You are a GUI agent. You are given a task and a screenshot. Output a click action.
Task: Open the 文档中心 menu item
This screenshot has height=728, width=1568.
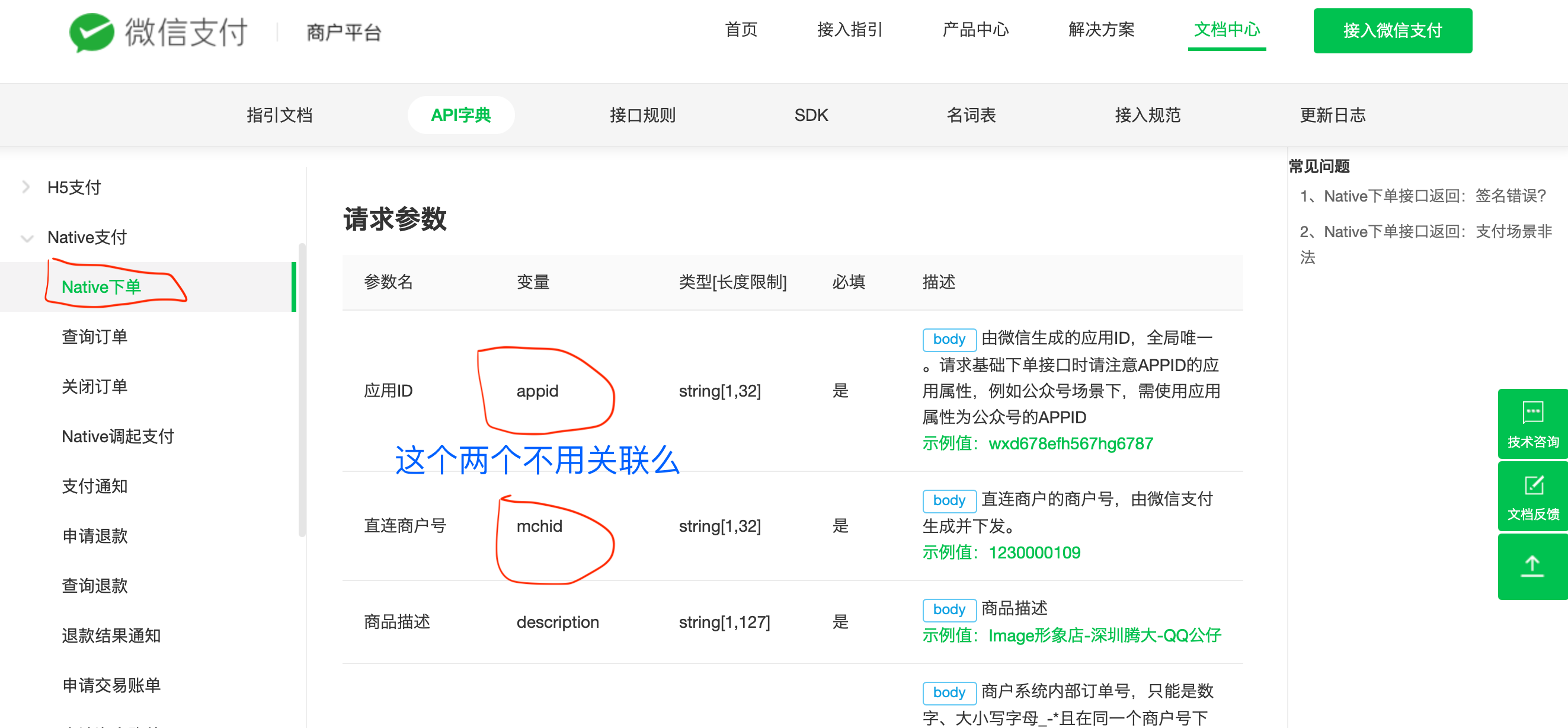point(1227,29)
